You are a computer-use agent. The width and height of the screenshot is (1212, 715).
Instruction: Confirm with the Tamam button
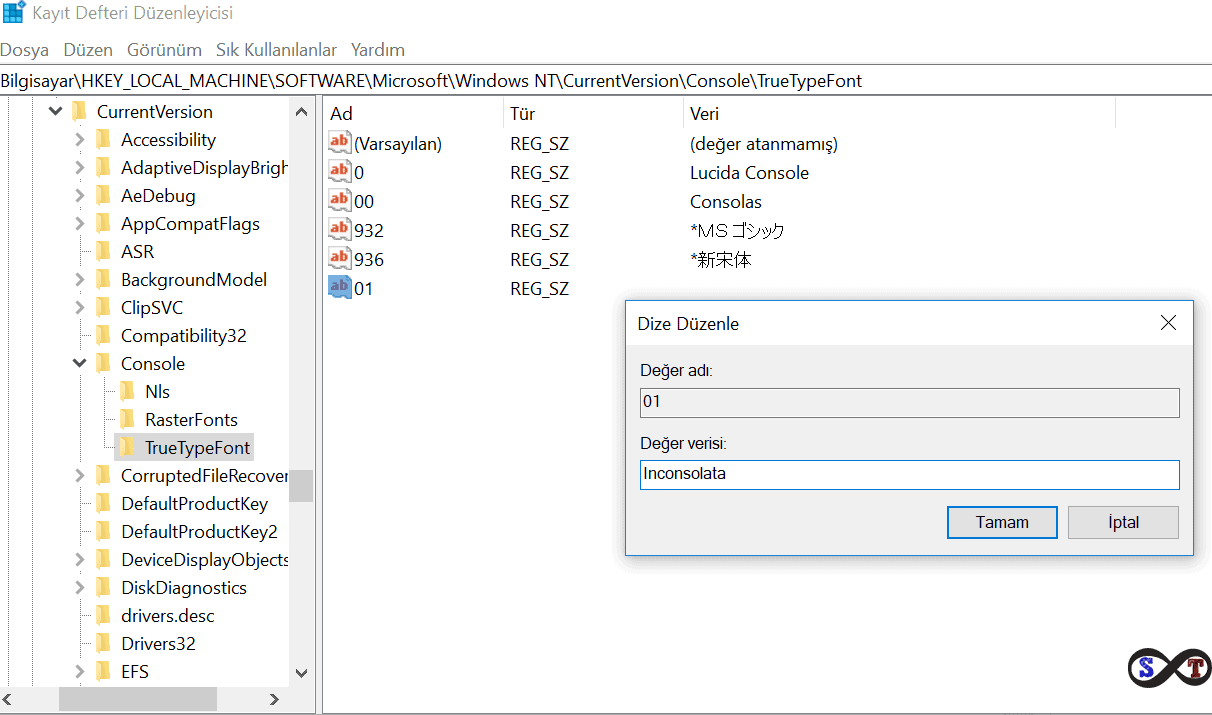tap(1002, 522)
